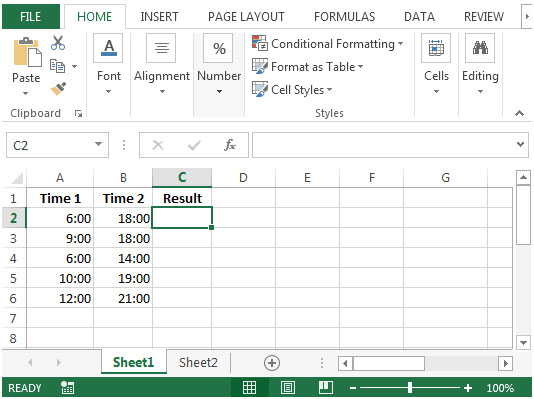Activate the Format Painter brush

click(x=58, y=89)
